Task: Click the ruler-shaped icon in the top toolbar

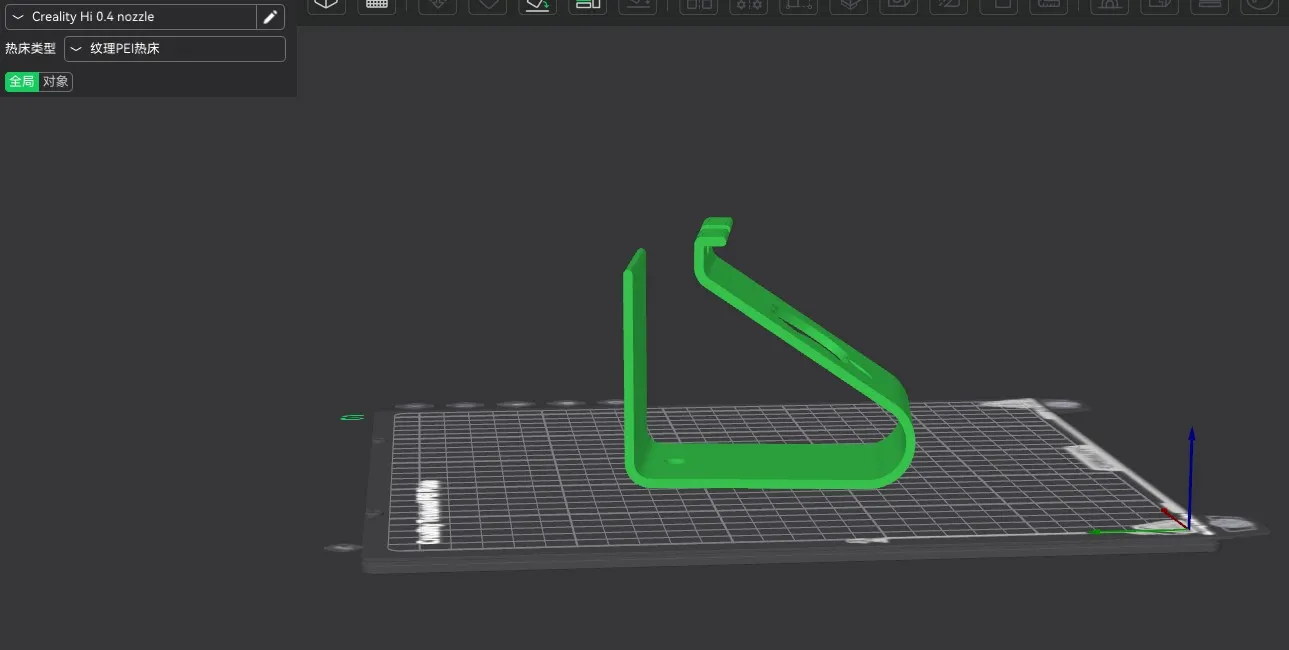Action: 1048,5
